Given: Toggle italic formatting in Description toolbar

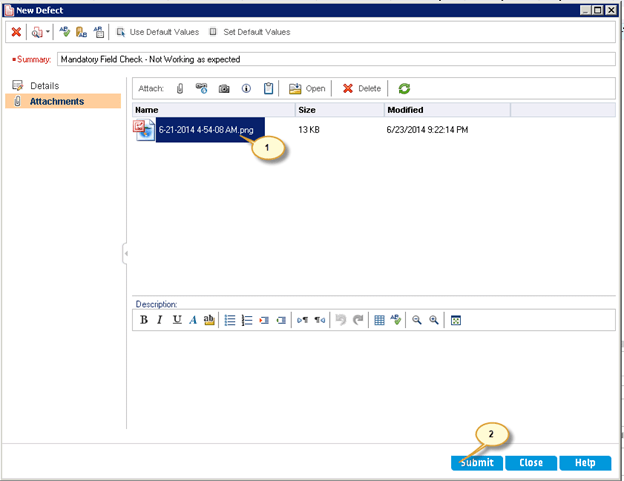Looking at the screenshot, I should (x=160, y=320).
